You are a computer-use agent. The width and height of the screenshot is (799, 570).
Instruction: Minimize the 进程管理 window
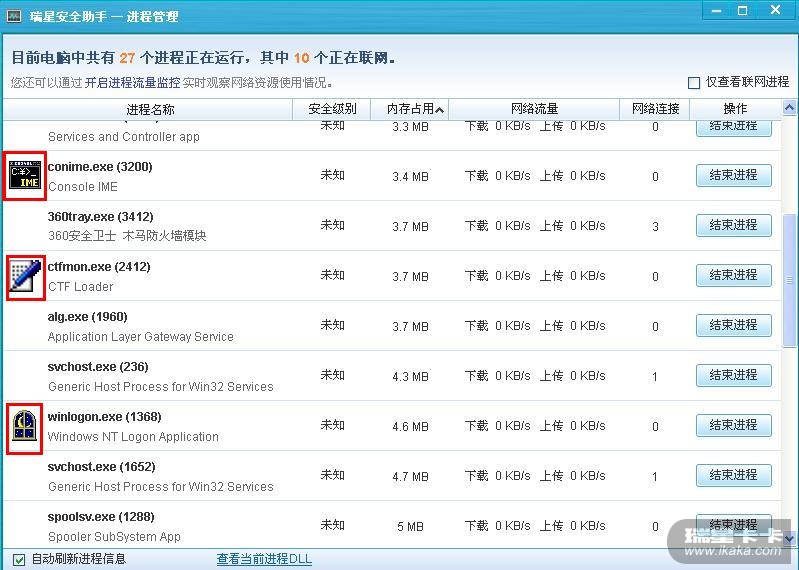[716, 11]
